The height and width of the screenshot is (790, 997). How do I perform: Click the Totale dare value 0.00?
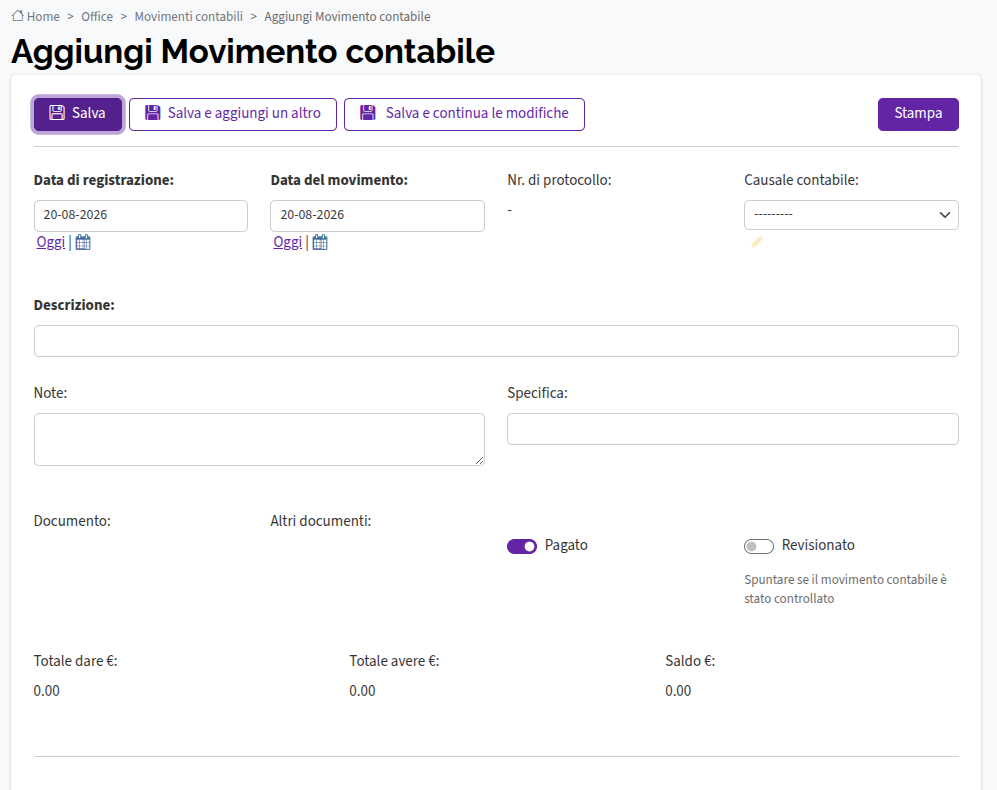[x=46, y=691]
